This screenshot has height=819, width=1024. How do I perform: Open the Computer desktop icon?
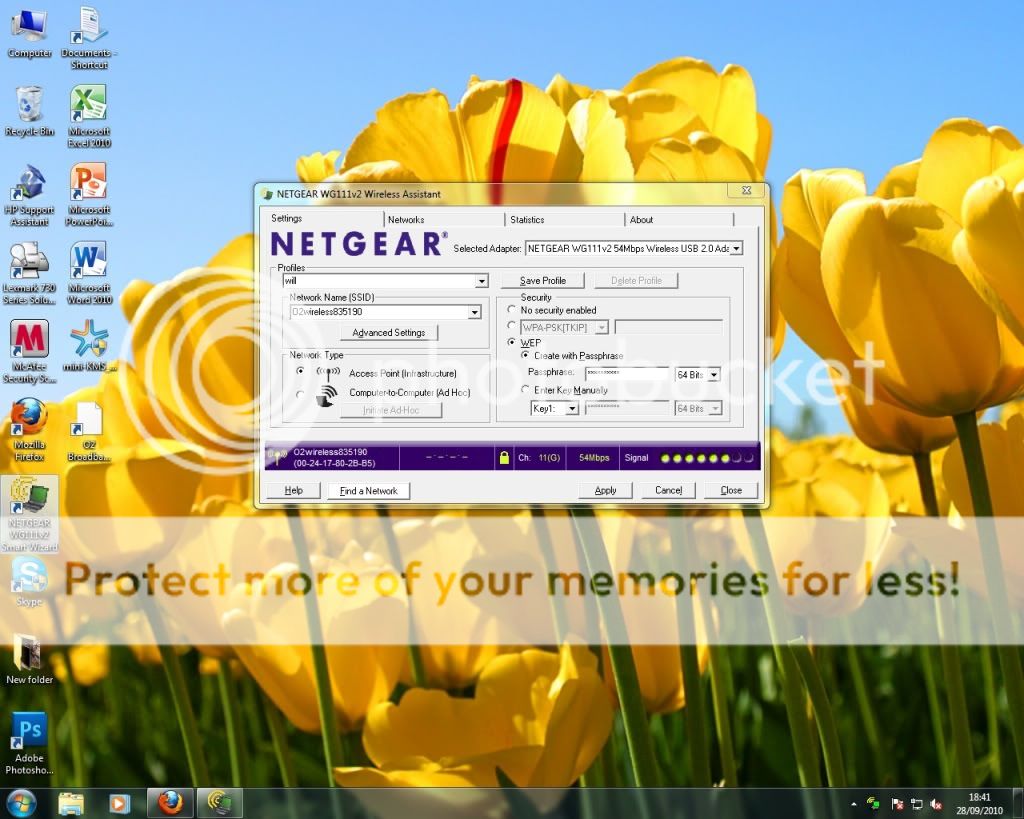(x=29, y=33)
